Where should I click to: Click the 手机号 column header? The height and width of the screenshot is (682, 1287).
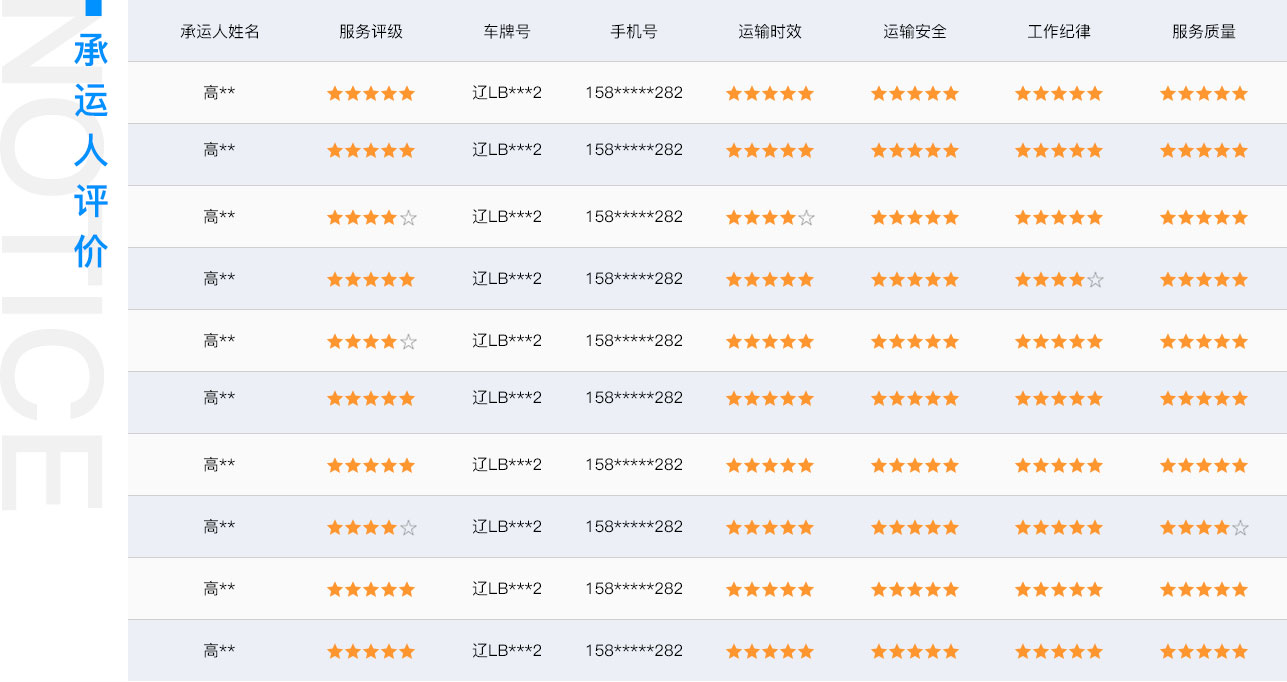634,31
